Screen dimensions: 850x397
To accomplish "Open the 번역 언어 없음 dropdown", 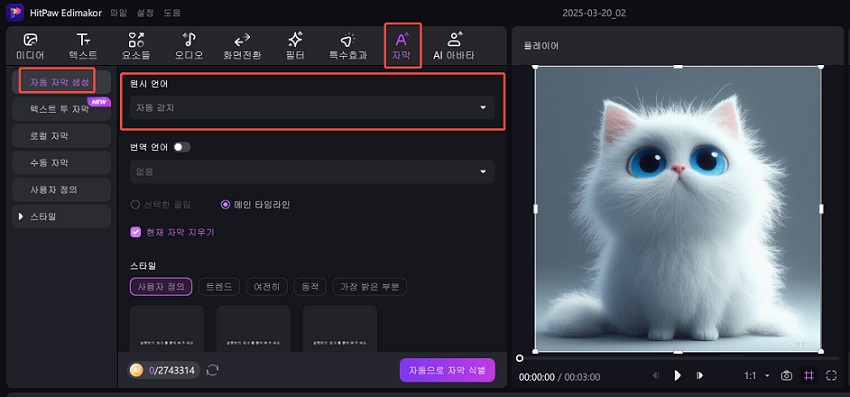I will coord(312,171).
